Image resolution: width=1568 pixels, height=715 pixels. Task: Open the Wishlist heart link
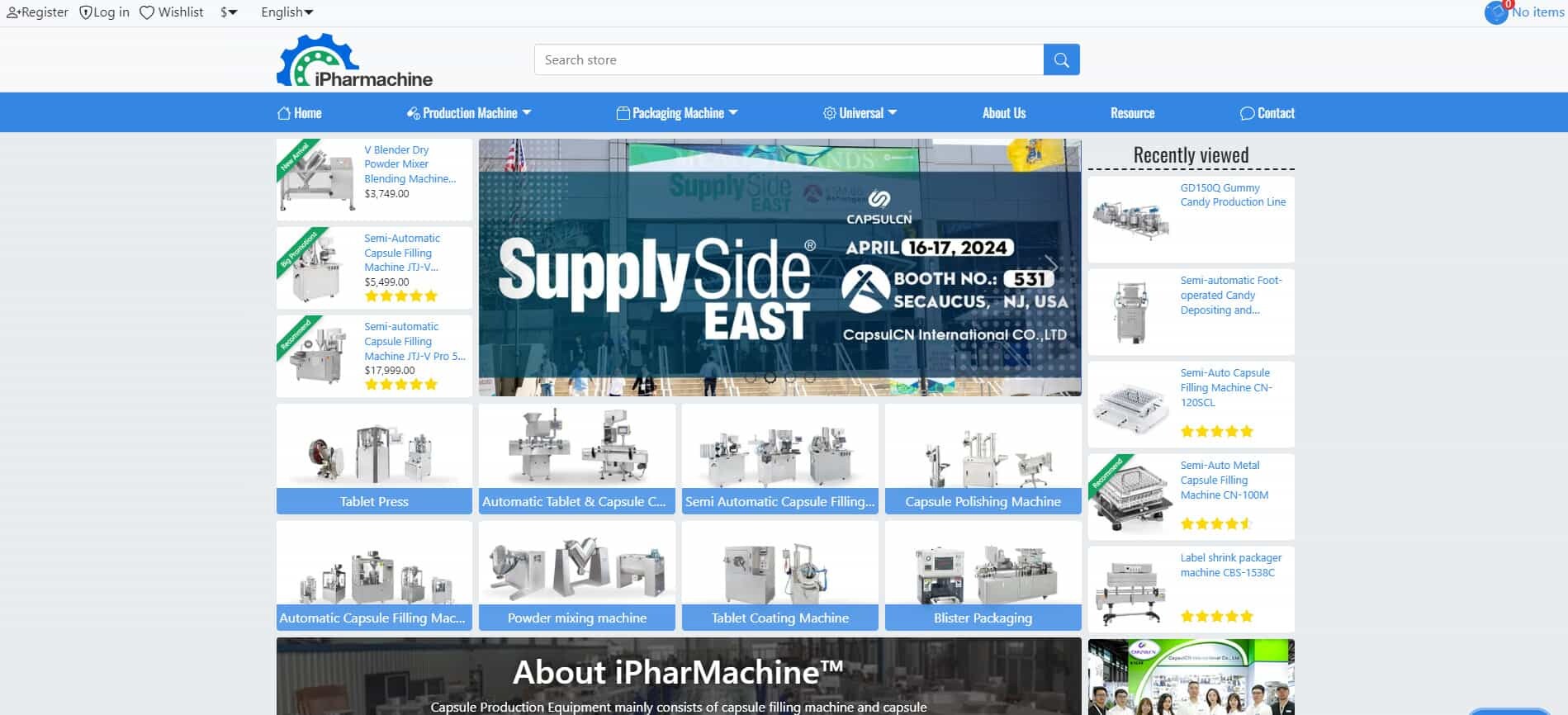(172, 12)
